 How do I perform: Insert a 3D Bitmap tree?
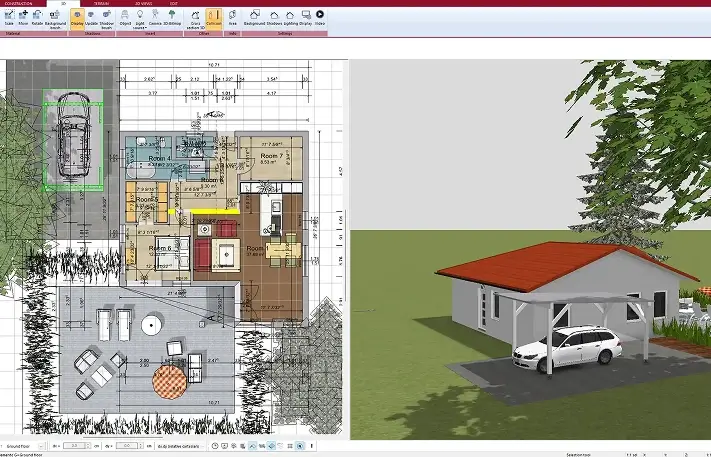pyautogui.click(x=172, y=18)
